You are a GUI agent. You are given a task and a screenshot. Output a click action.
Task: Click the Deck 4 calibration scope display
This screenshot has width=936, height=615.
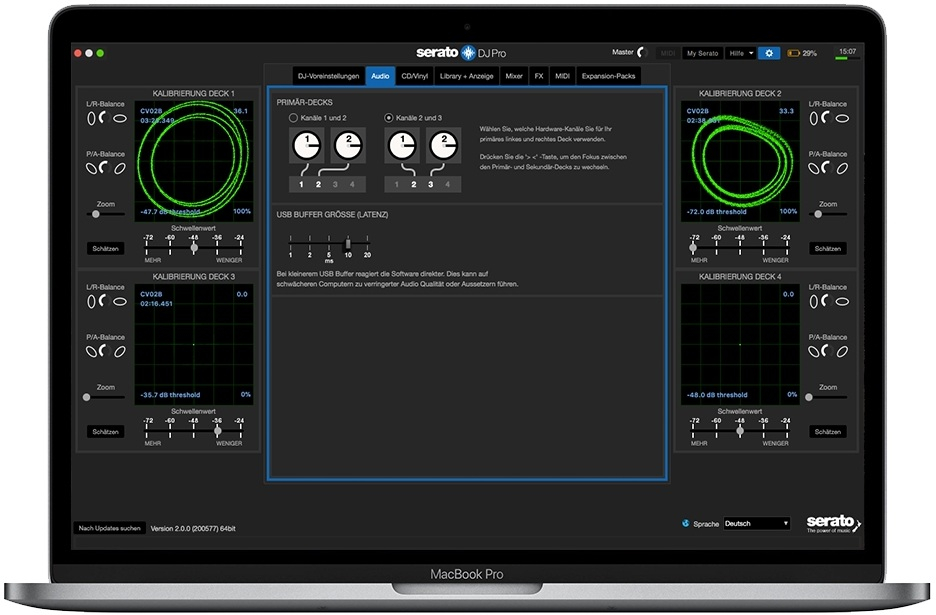(x=740, y=345)
